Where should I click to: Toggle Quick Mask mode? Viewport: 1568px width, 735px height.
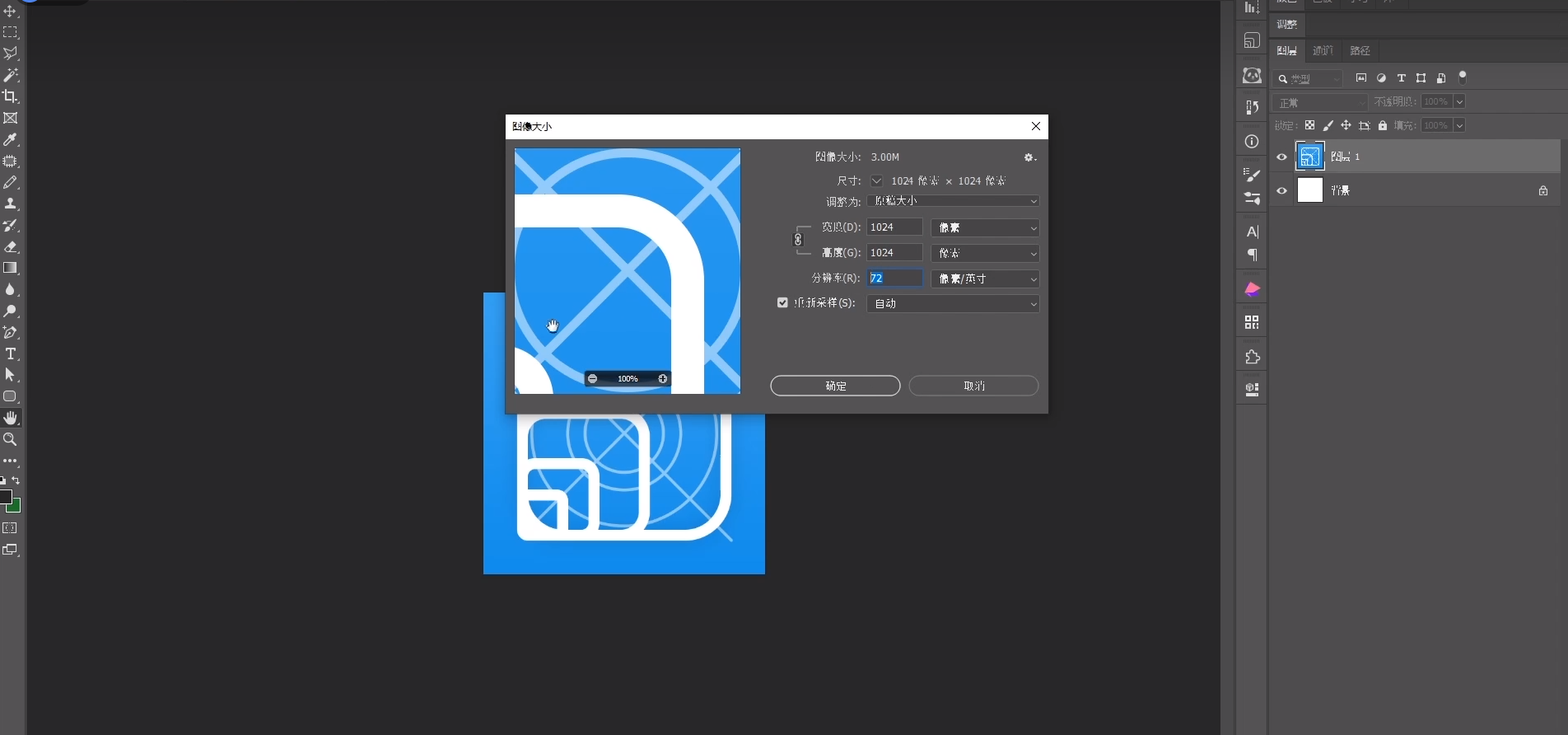pos(11,528)
